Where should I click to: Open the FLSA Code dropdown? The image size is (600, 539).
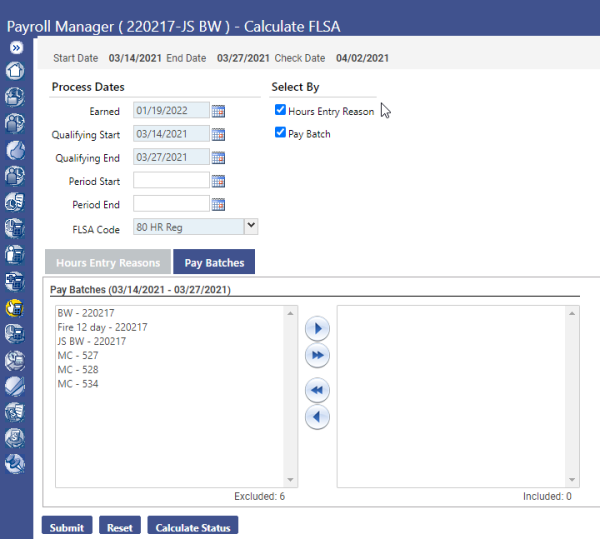[251, 227]
